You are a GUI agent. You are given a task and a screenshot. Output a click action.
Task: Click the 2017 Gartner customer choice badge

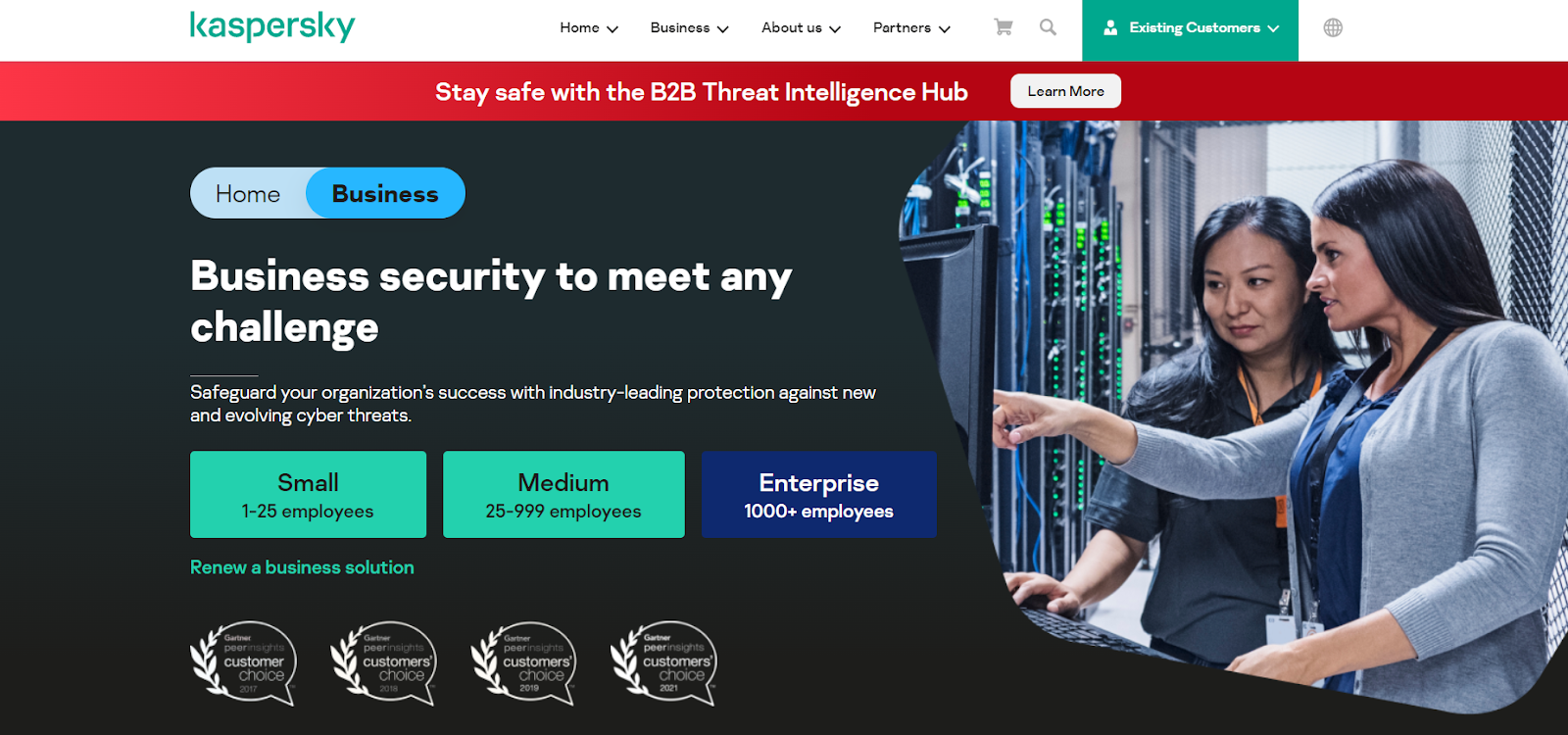tap(243, 663)
